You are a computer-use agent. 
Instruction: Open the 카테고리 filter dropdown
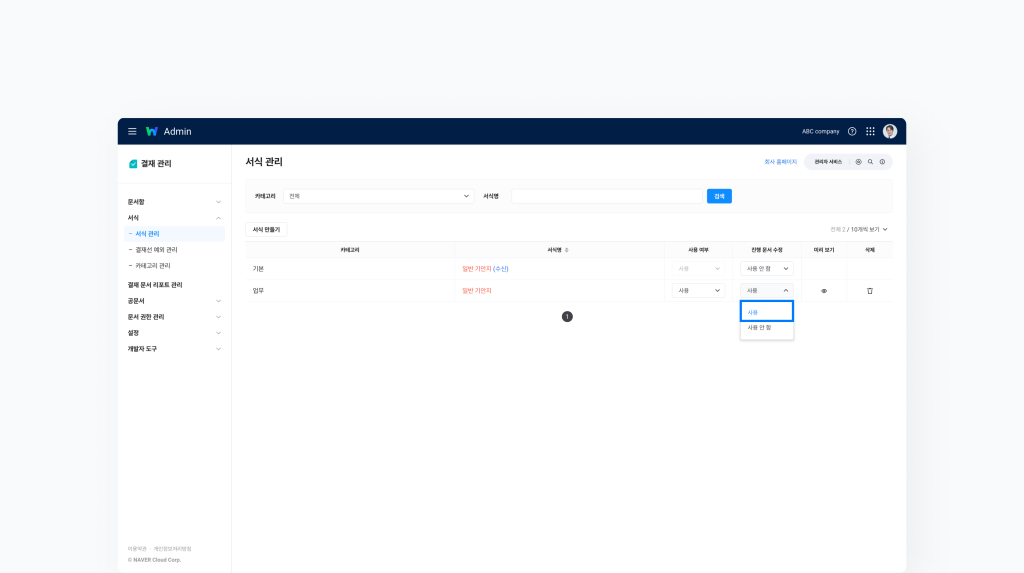[378, 196]
